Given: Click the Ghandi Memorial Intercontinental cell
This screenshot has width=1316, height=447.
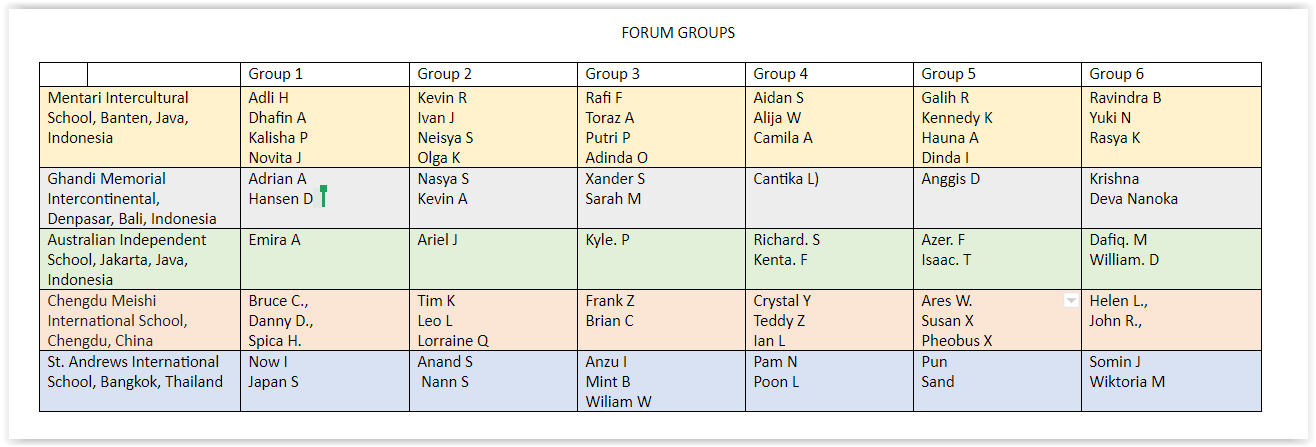Looking at the screenshot, I should point(140,198).
